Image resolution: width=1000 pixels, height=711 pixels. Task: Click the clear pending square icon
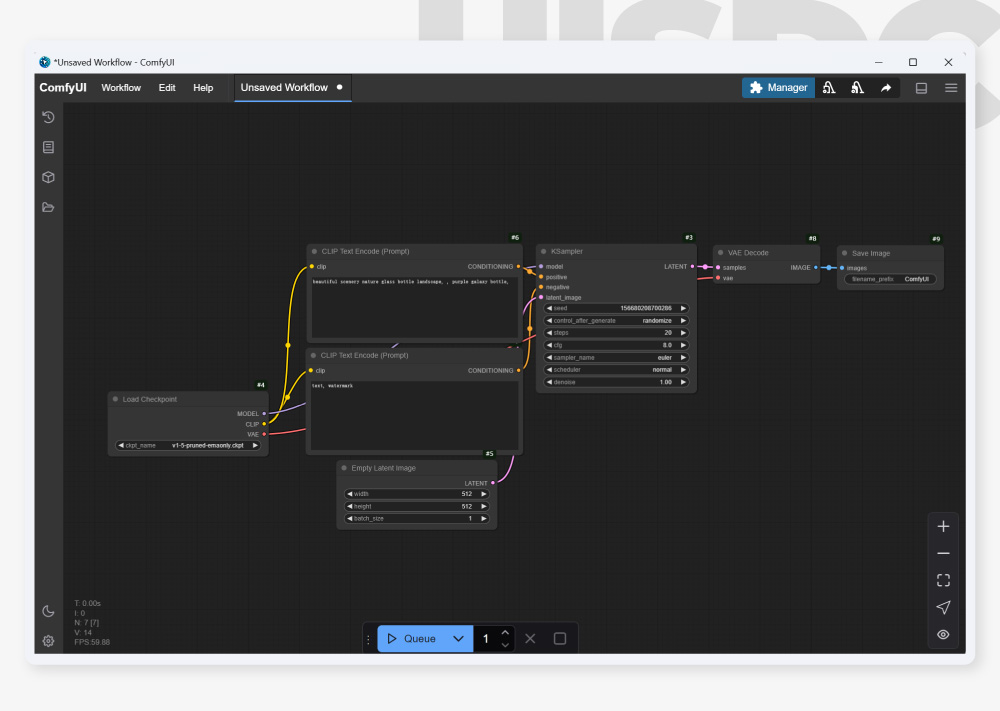coord(560,638)
